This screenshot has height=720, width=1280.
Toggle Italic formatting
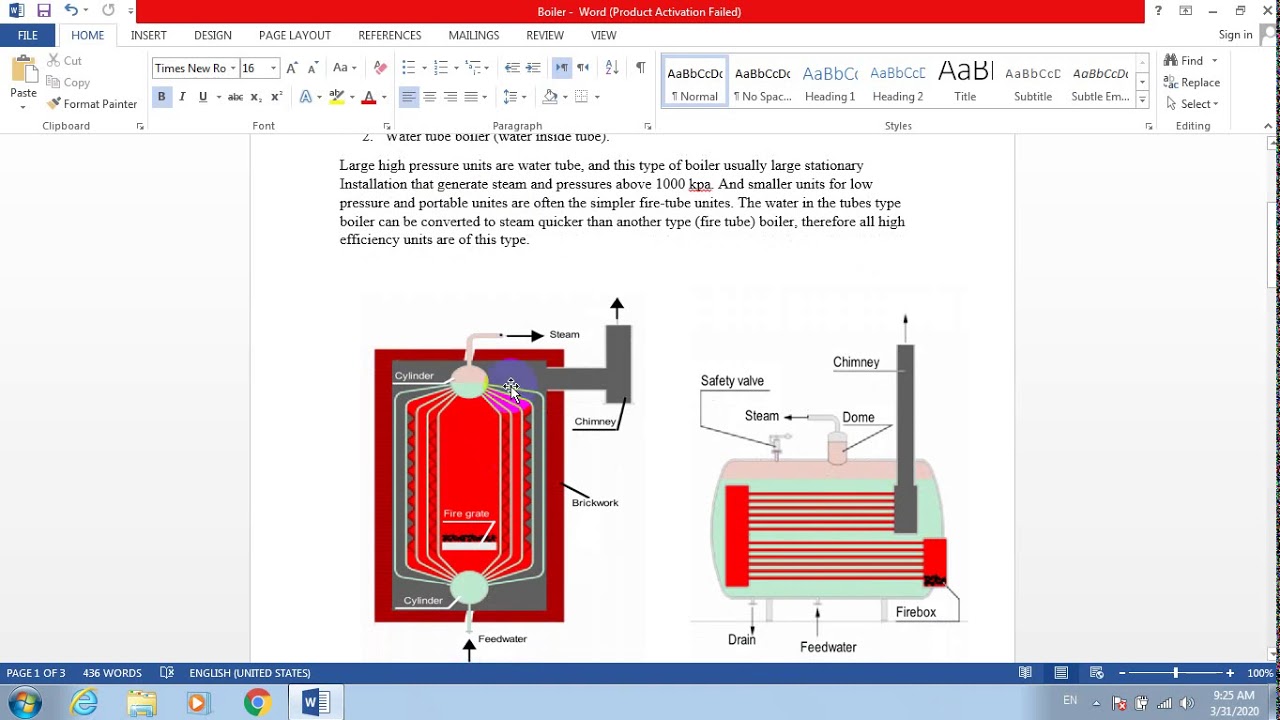pos(182,97)
